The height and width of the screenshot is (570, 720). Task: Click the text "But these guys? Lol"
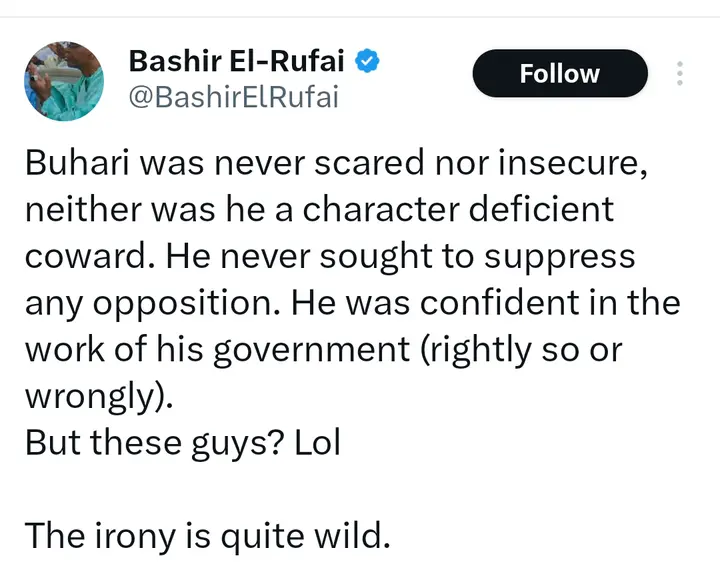182,441
